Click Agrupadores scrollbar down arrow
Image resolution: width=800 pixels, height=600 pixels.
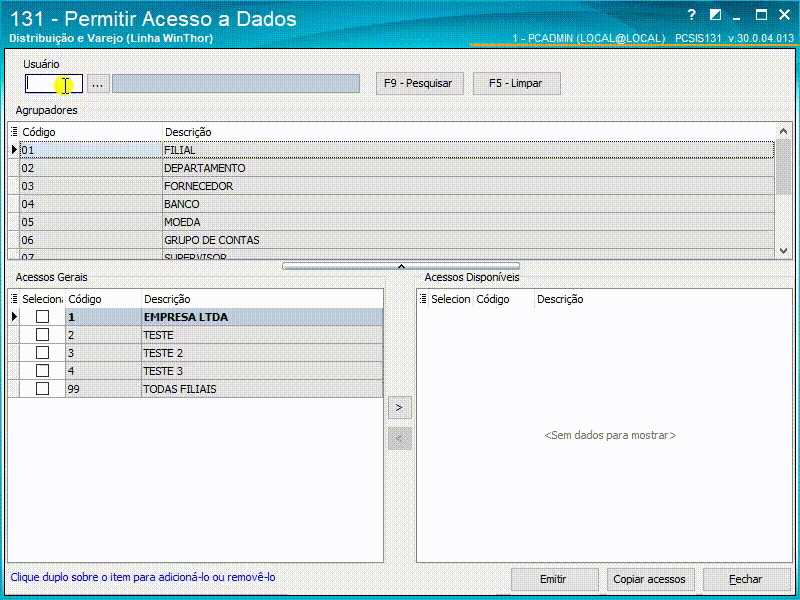pyautogui.click(x=784, y=251)
